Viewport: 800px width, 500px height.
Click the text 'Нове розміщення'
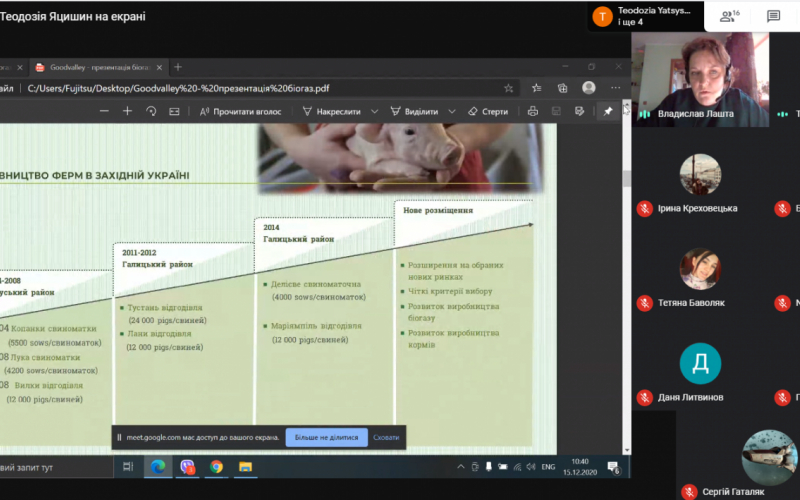pyautogui.click(x=438, y=210)
